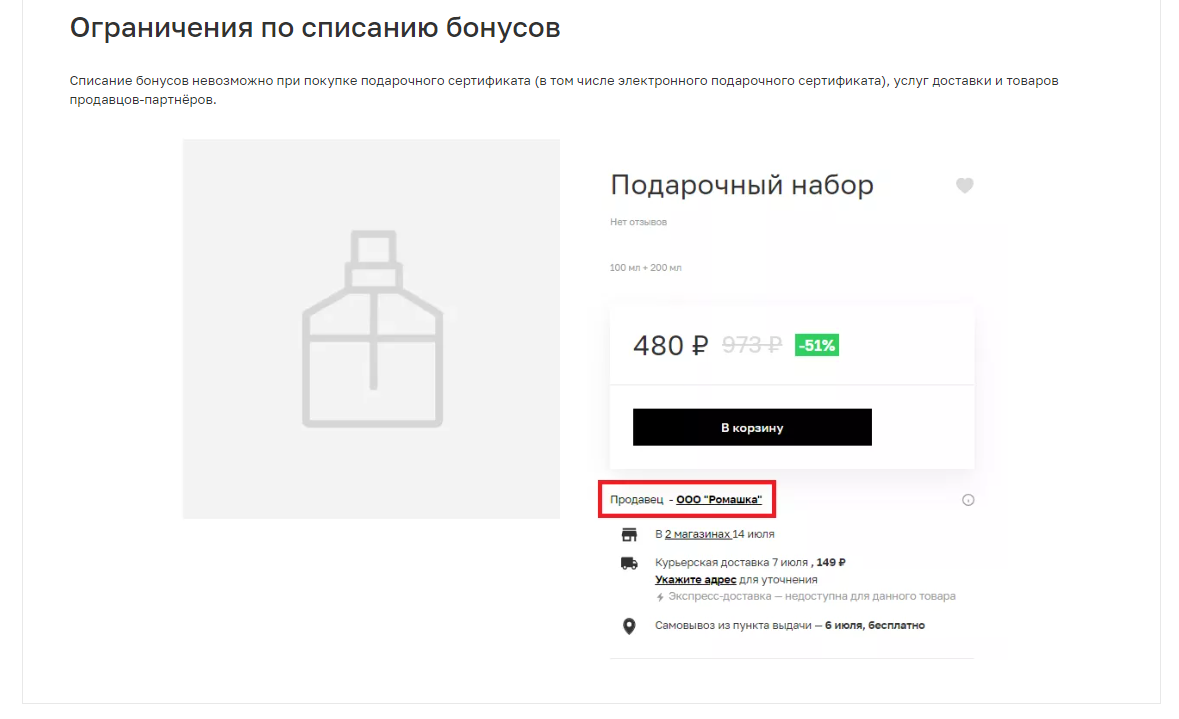Click the courier delivery truck icon

click(x=629, y=563)
